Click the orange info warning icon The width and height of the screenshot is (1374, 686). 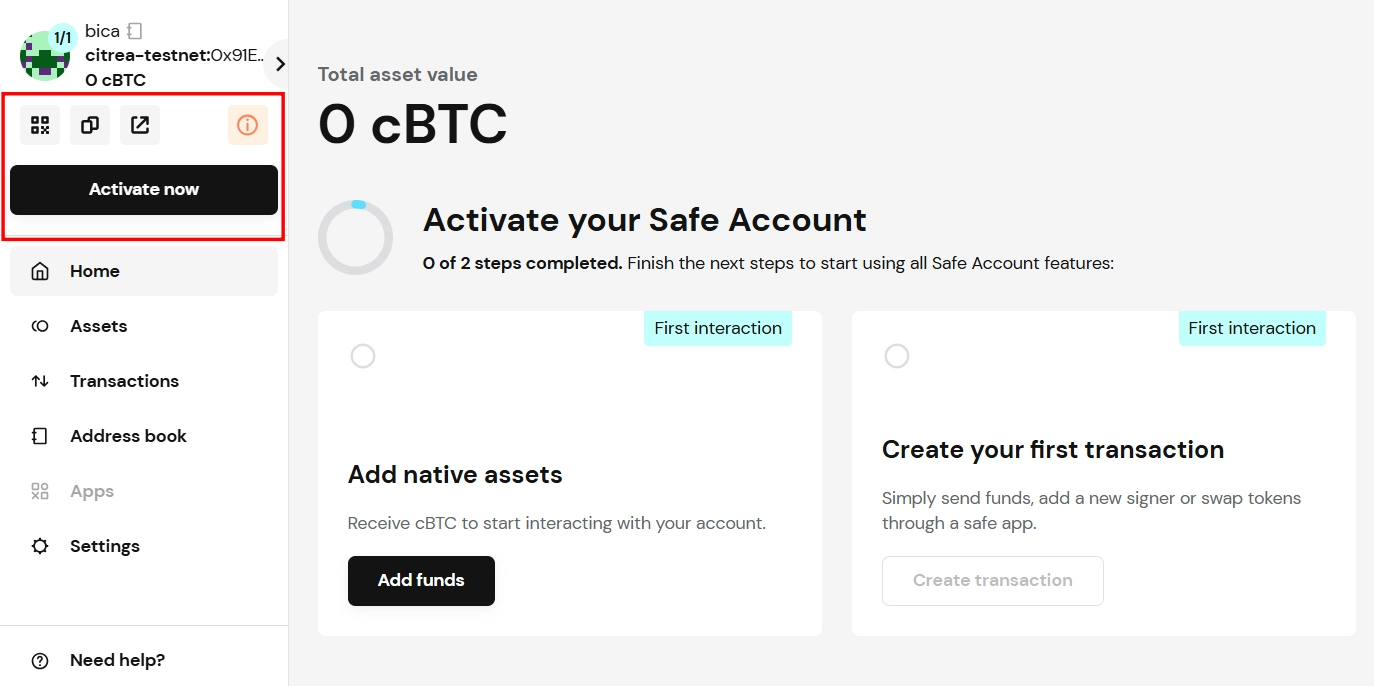[x=248, y=125]
